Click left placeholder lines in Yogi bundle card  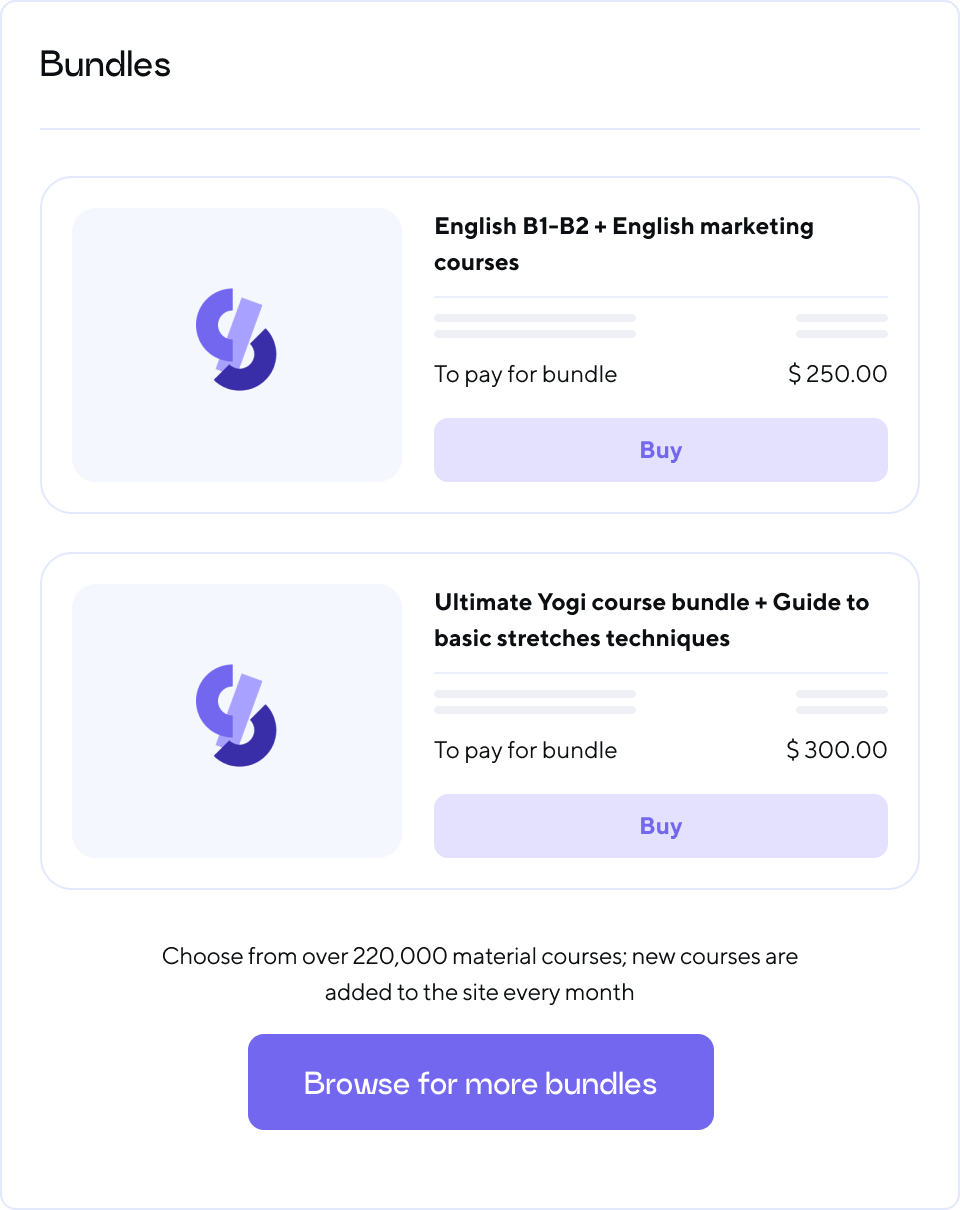535,702
